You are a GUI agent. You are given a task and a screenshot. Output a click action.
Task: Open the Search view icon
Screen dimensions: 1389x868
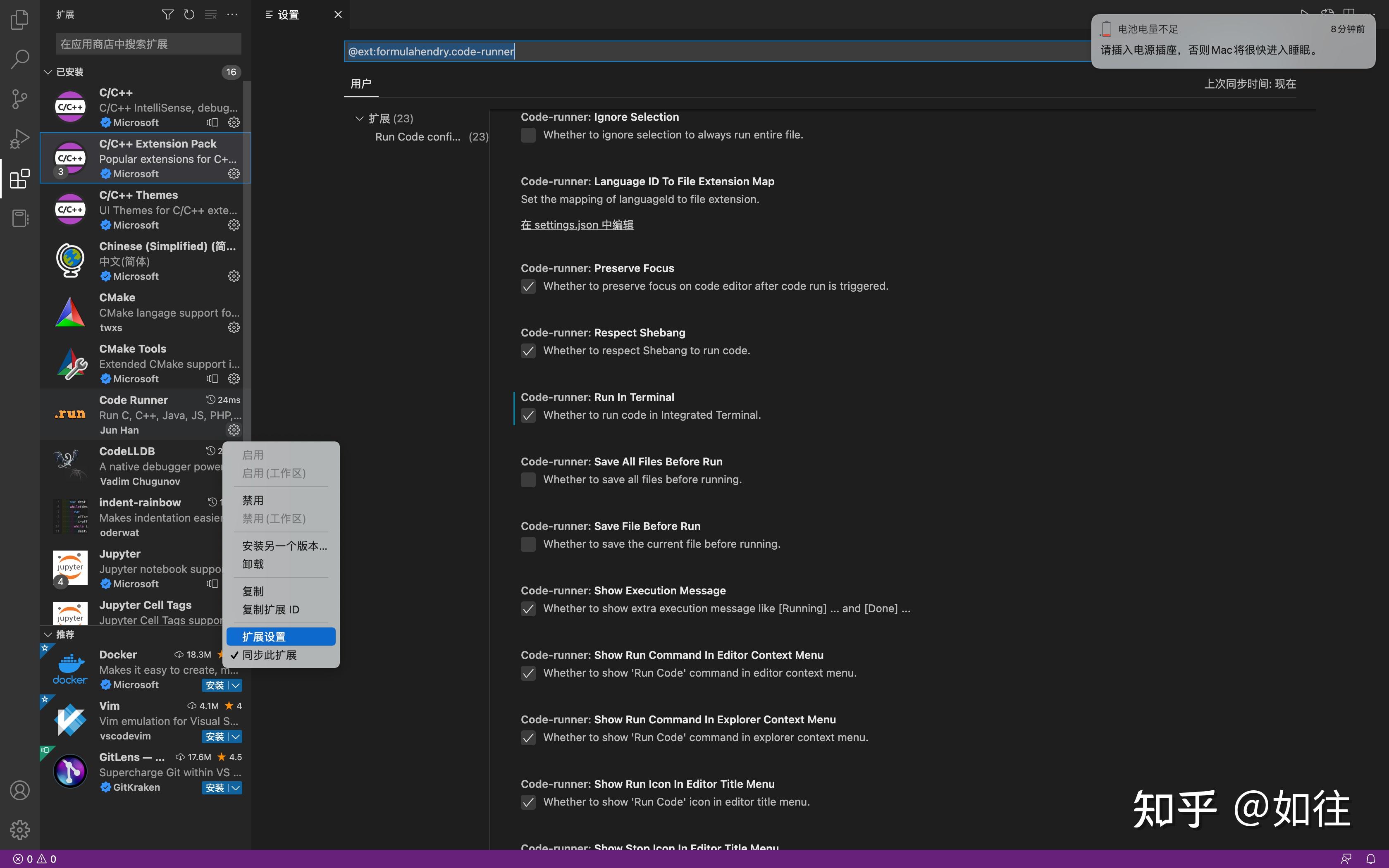(x=19, y=59)
